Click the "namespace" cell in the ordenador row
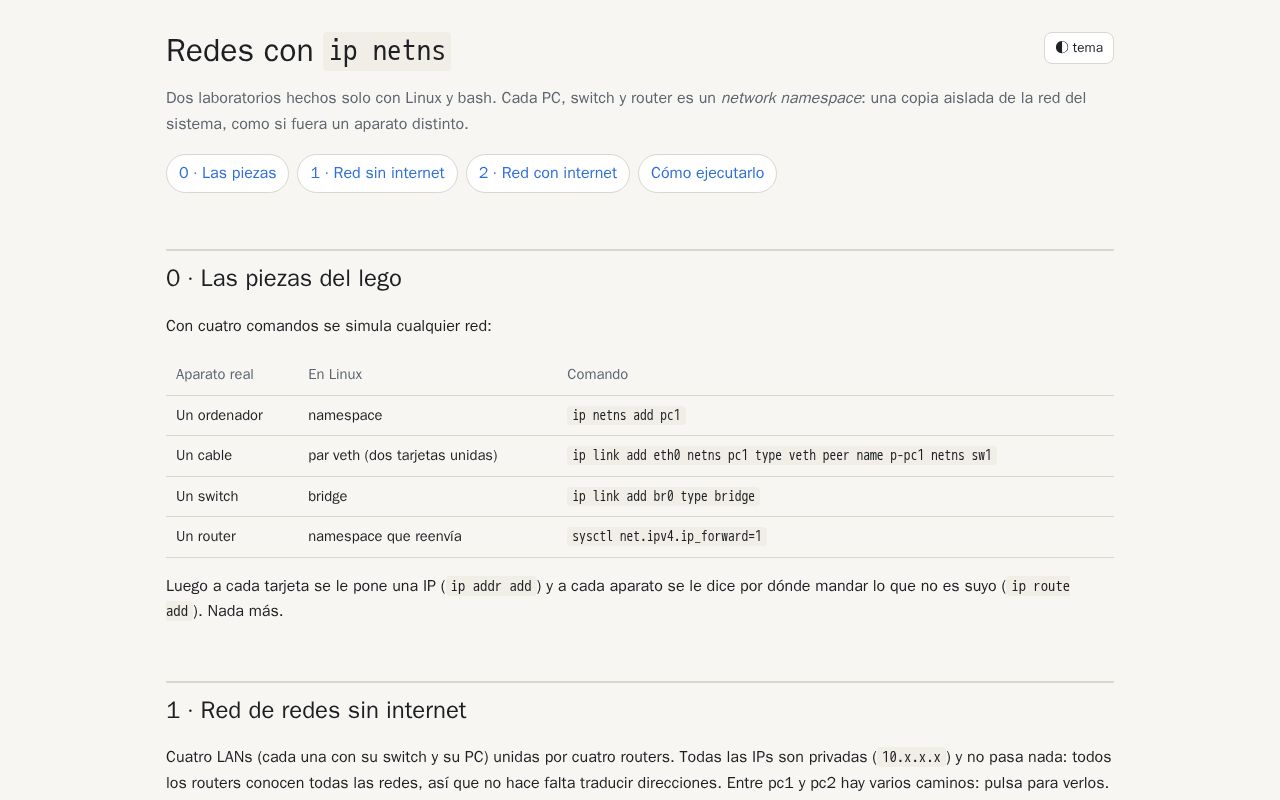This screenshot has width=1280, height=800. pos(345,415)
